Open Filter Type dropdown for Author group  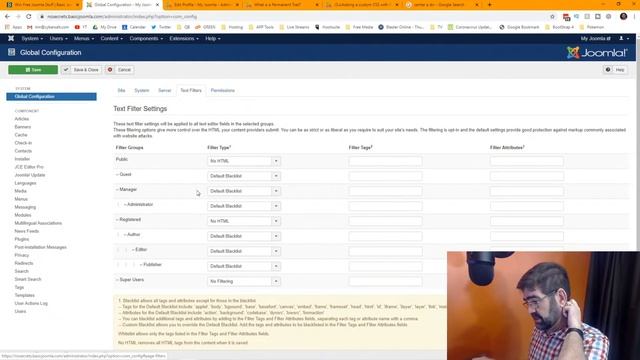click(244, 236)
